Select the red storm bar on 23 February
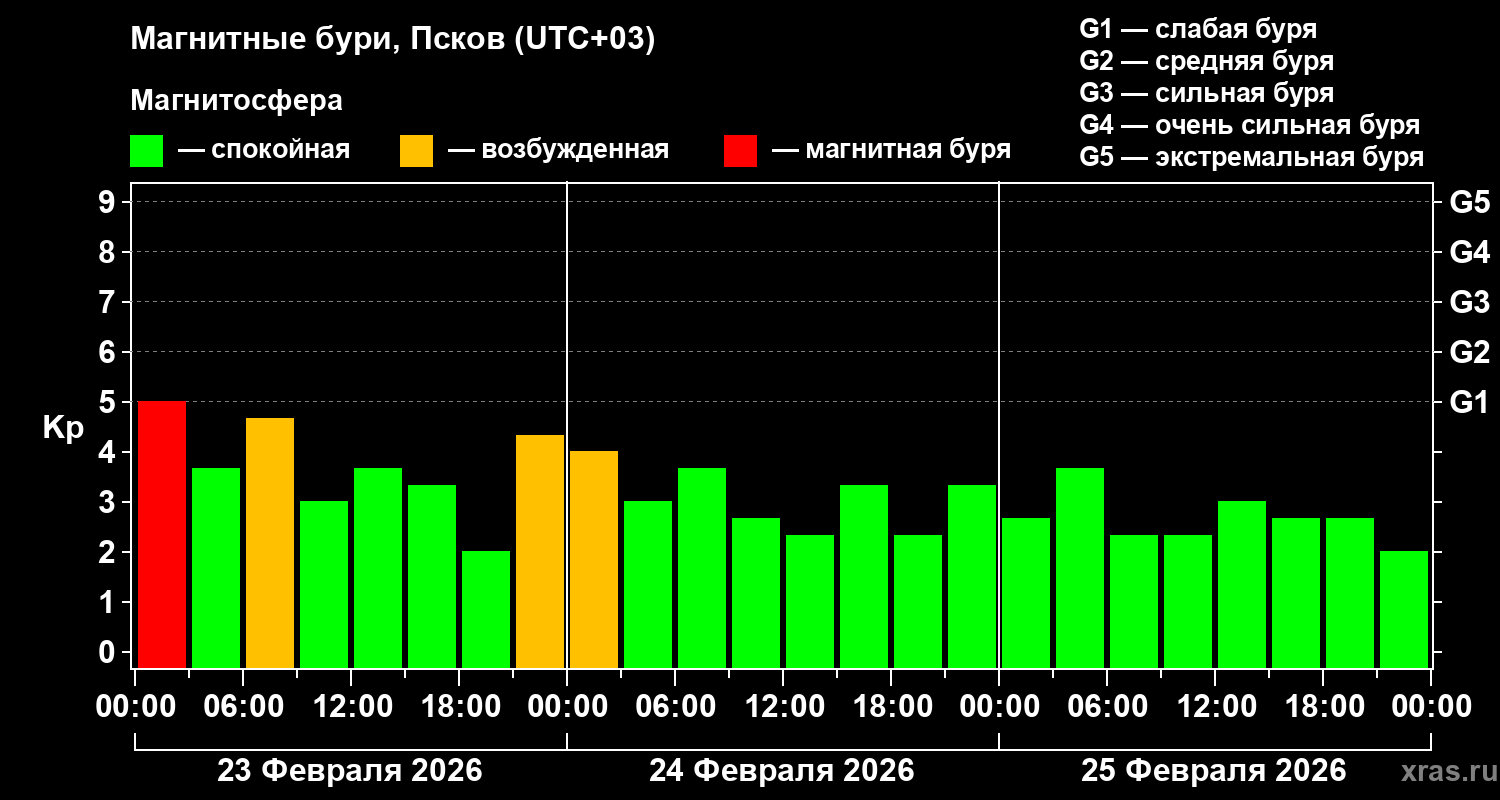The width and height of the screenshot is (1500, 800). pos(162,534)
